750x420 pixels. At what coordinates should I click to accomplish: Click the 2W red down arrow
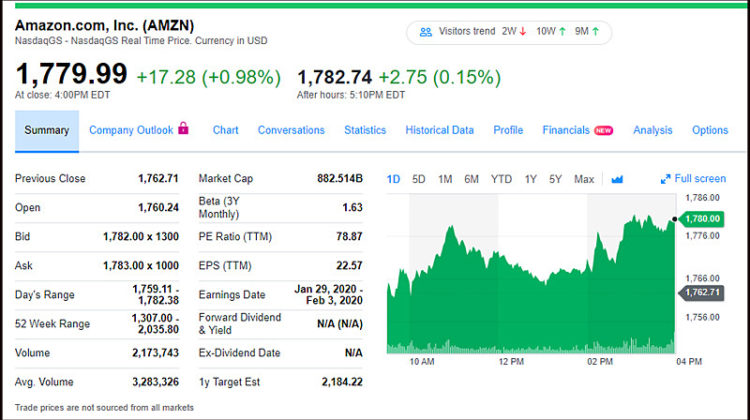click(x=523, y=32)
